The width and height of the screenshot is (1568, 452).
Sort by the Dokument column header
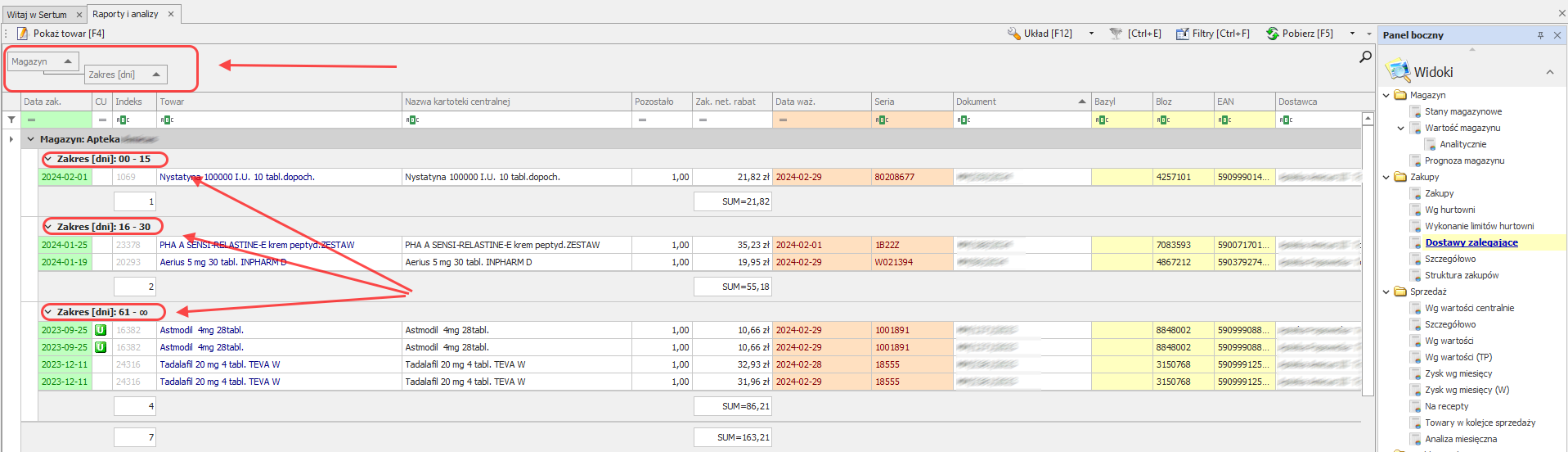point(1014,102)
